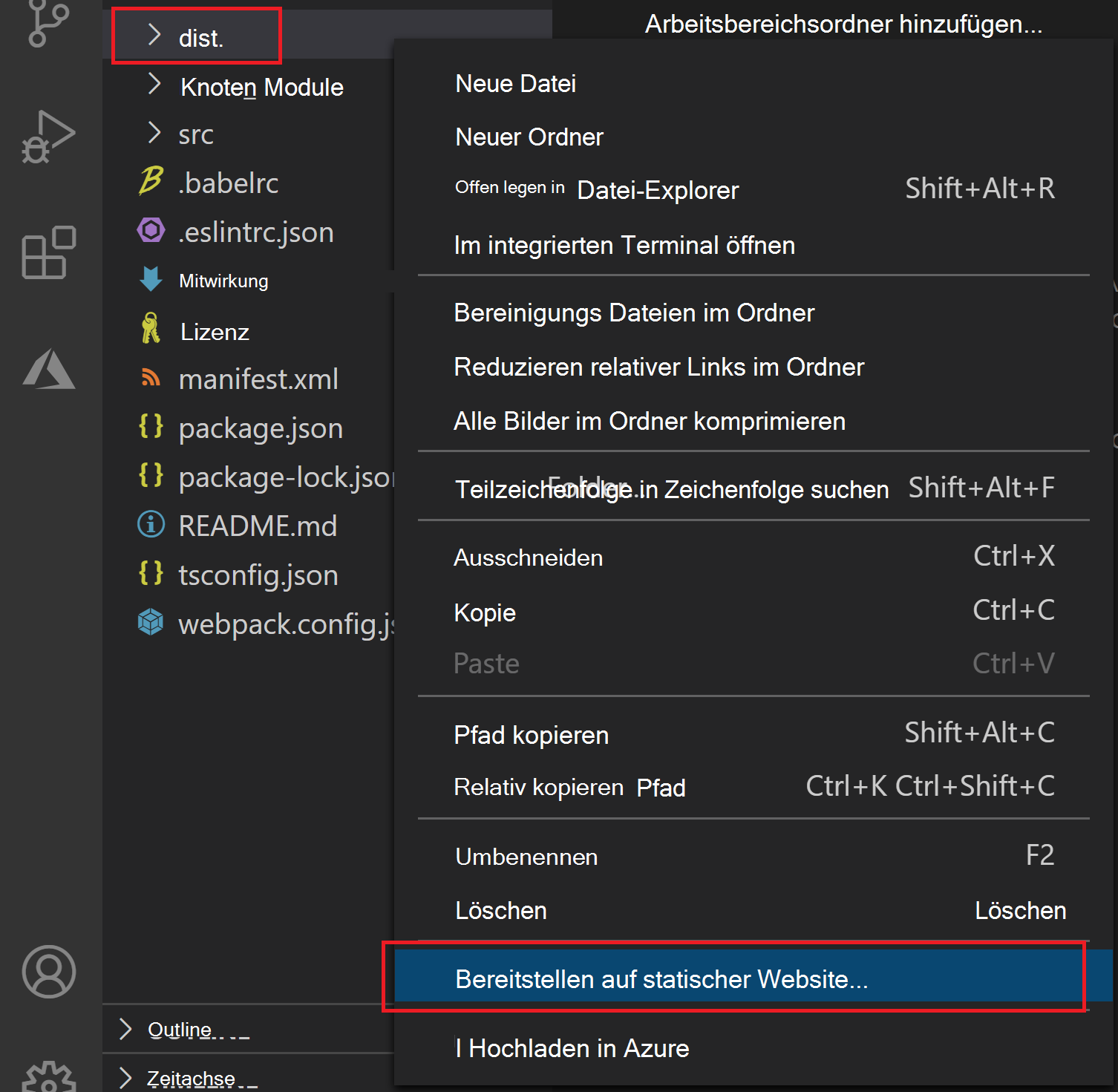Image resolution: width=1118 pixels, height=1092 pixels.
Task: Click the webpack cube icon
Action: tap(151, 622)
